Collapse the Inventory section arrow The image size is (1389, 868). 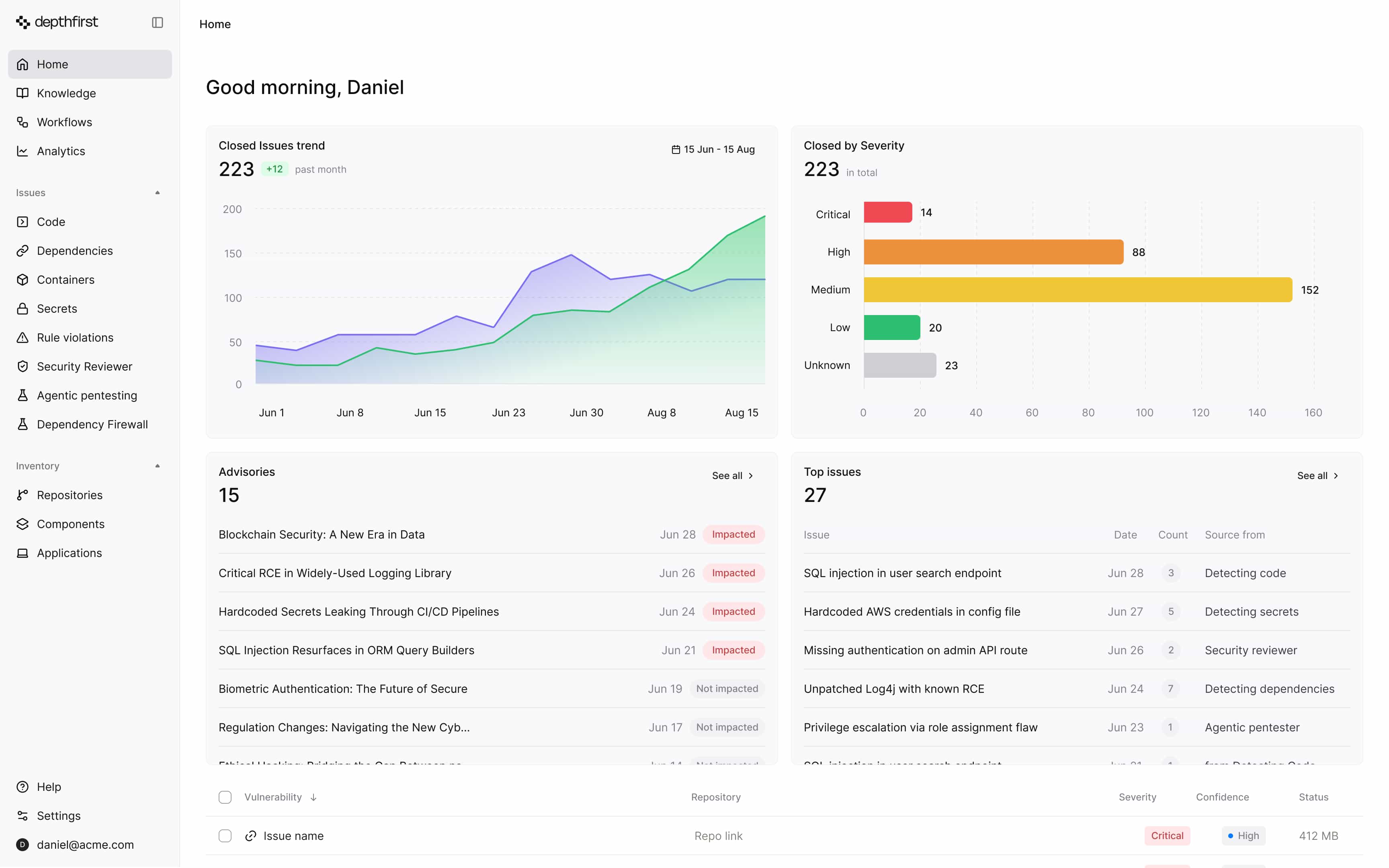pyautogui.click(x=157, y=466)
